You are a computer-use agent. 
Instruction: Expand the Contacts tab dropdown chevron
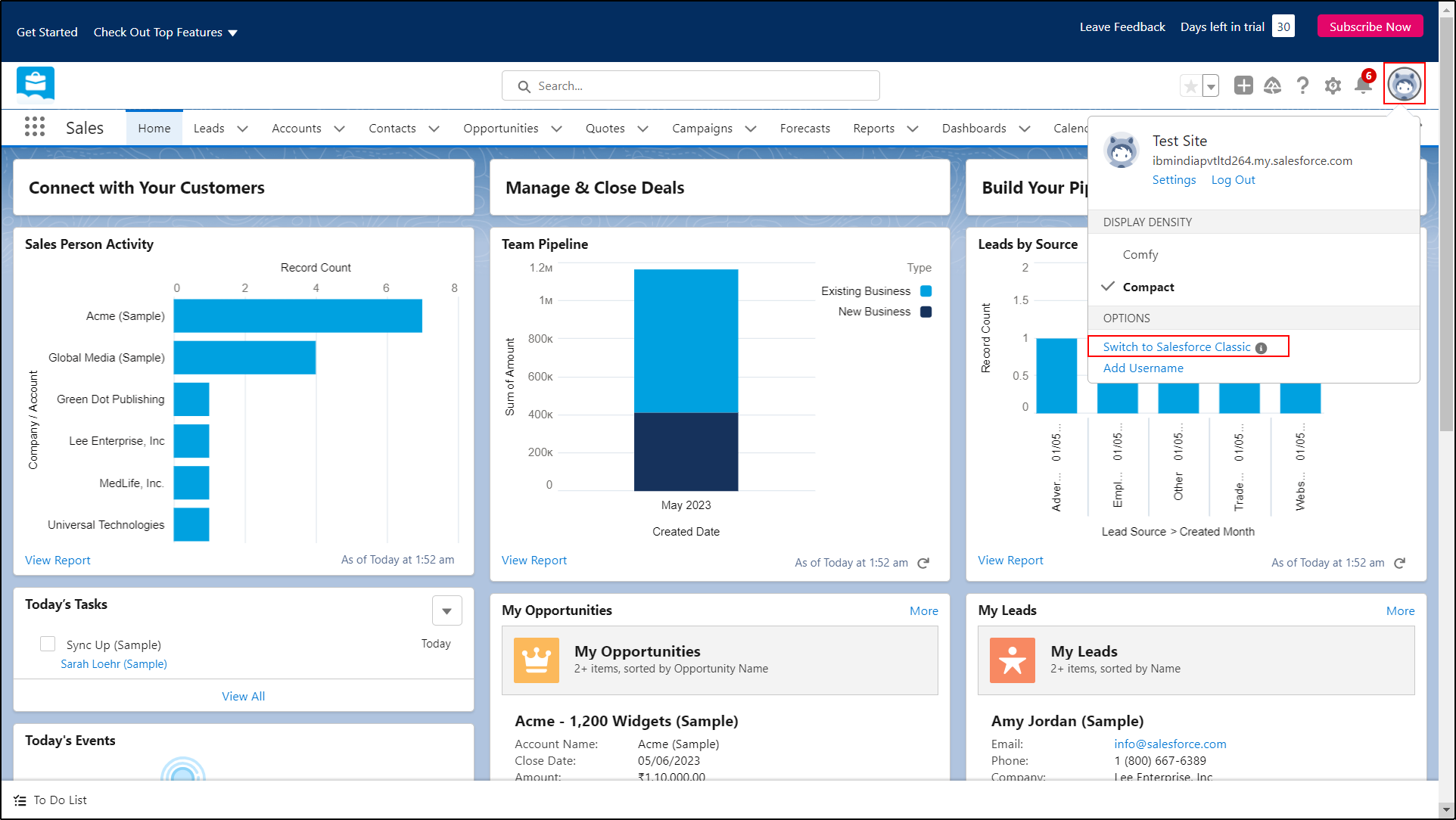(x=434, y=129)
